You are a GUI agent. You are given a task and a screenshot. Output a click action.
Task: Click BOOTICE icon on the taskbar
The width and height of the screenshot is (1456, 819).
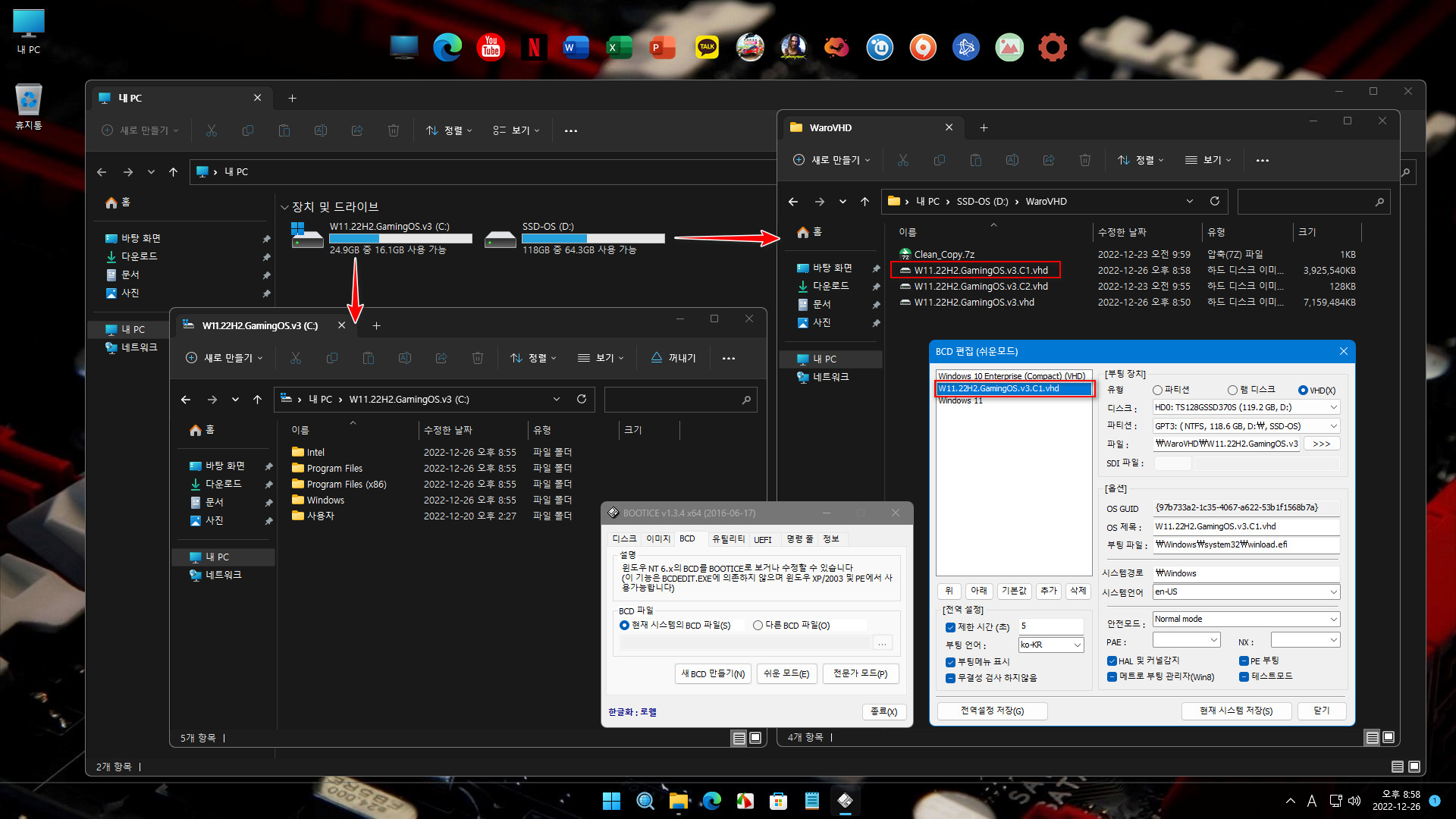(x=845, y=801)
